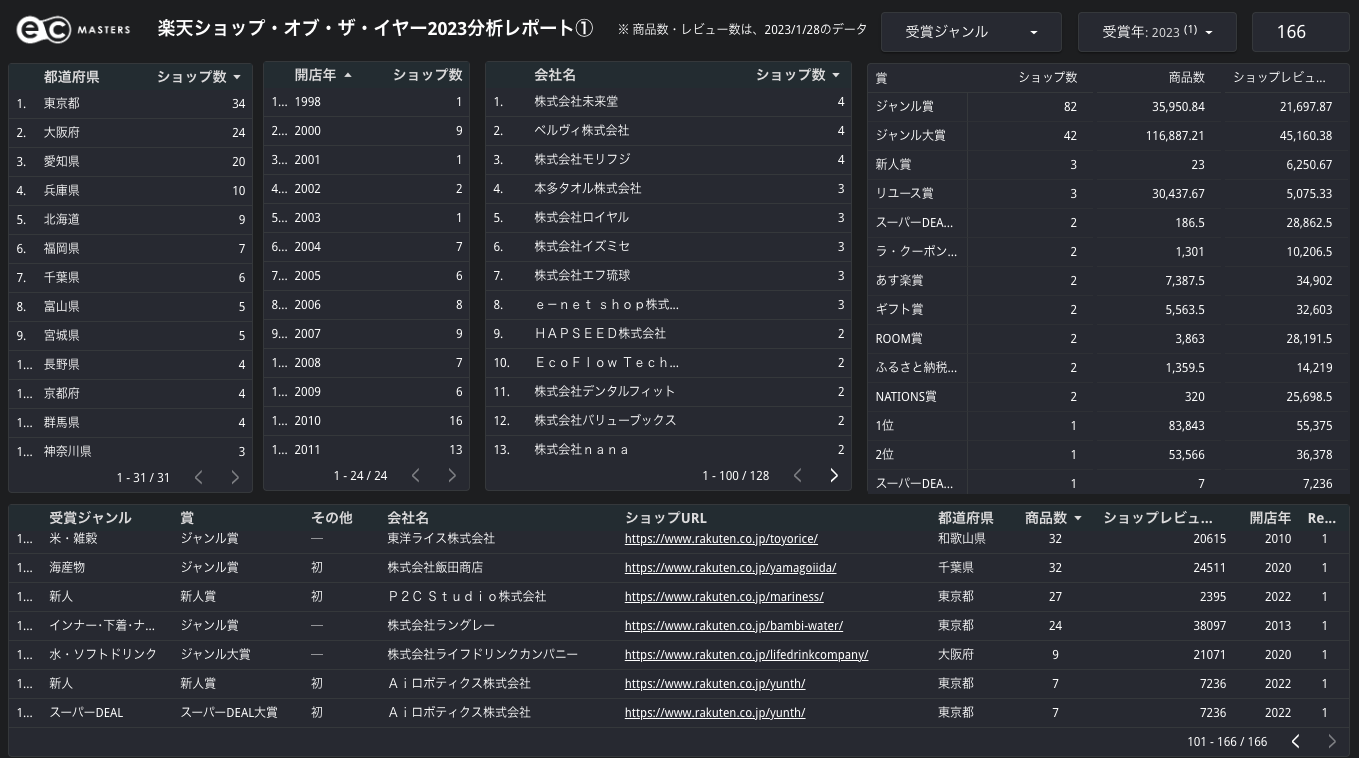Screen dimensions: 1359x758
Task: Click the 海産物 genre cell
Action: (67, 568)
